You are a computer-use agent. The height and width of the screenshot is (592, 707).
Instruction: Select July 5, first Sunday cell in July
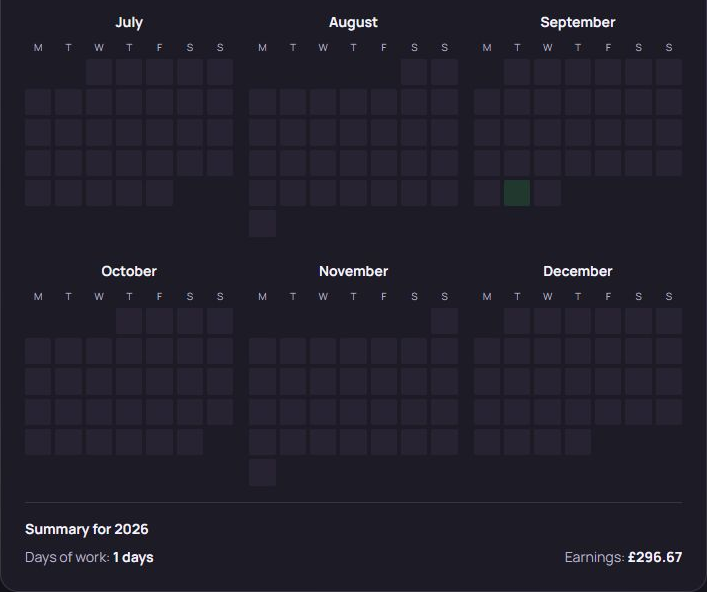(220, 72)
